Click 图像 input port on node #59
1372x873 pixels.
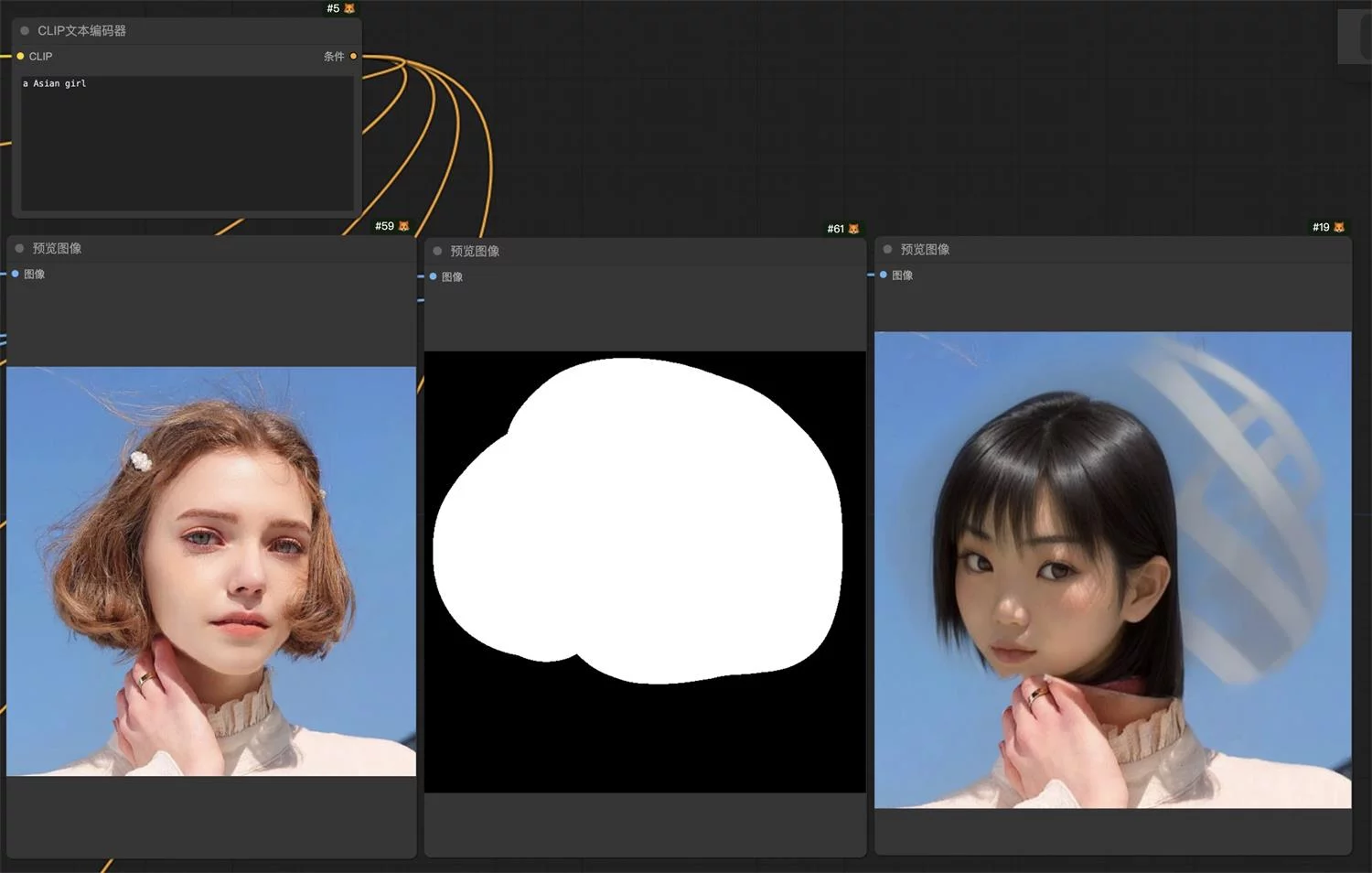point(16,274)
